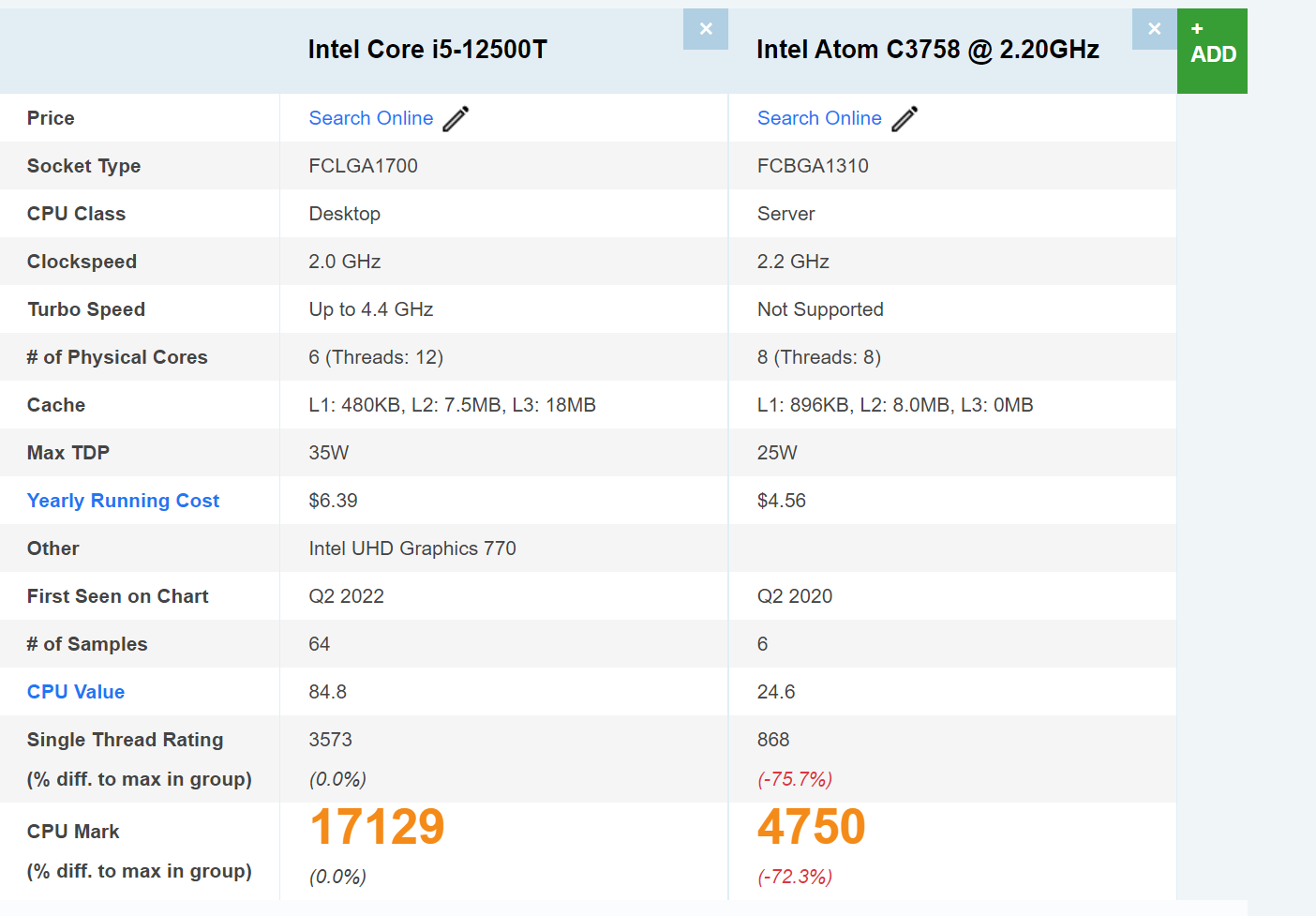Click the # of Physical Cores label
This screenshot has height=916, width=1316.
point(117,357)
